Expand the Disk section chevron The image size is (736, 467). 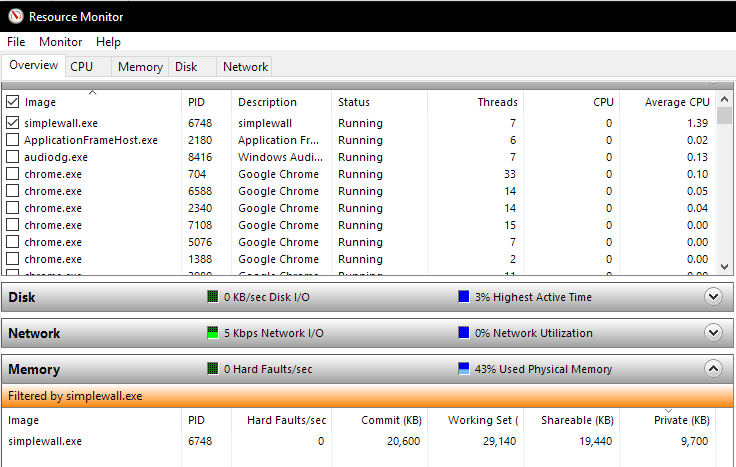(713, 297)
